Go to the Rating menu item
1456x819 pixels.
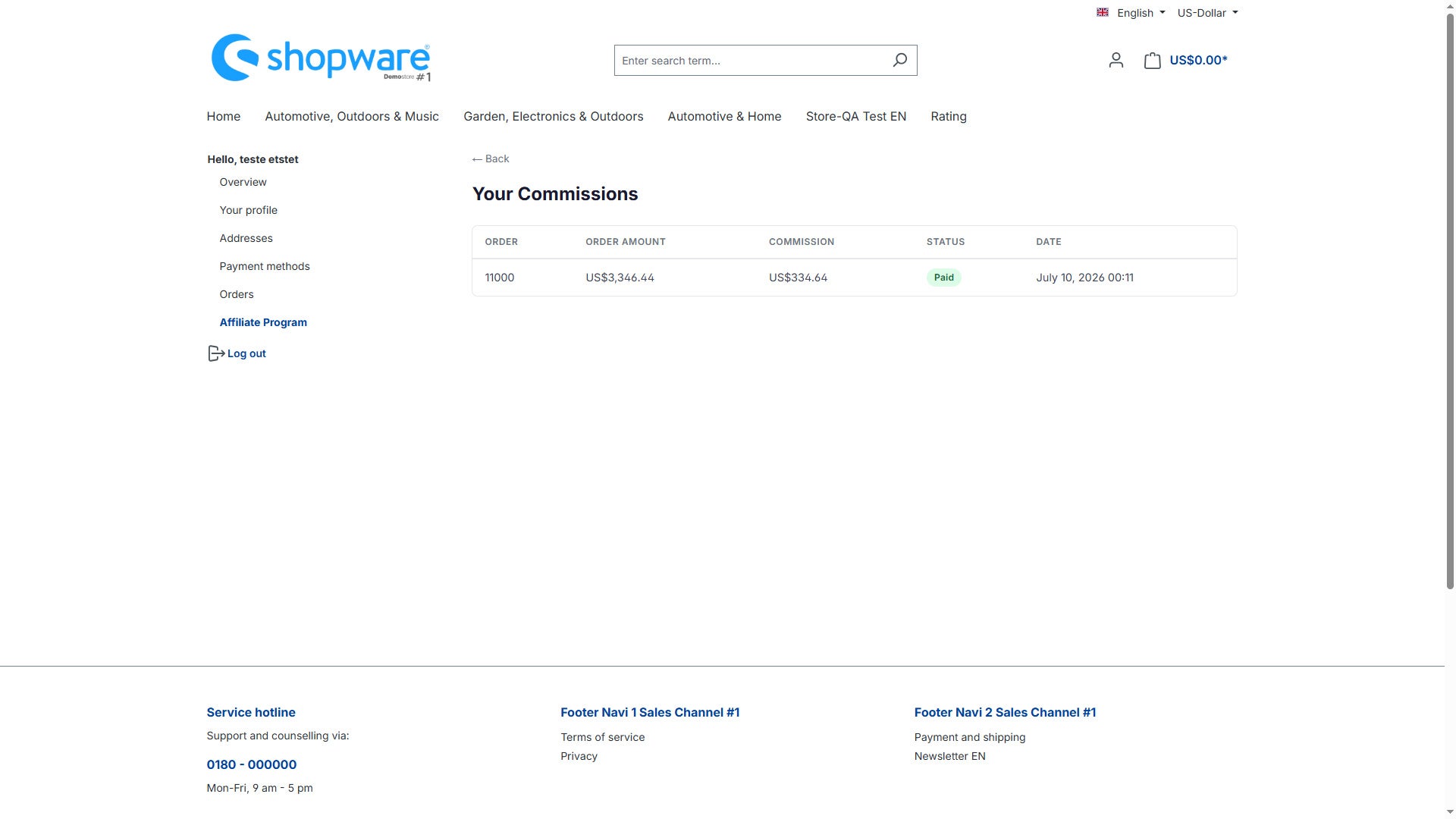(948, 116)
